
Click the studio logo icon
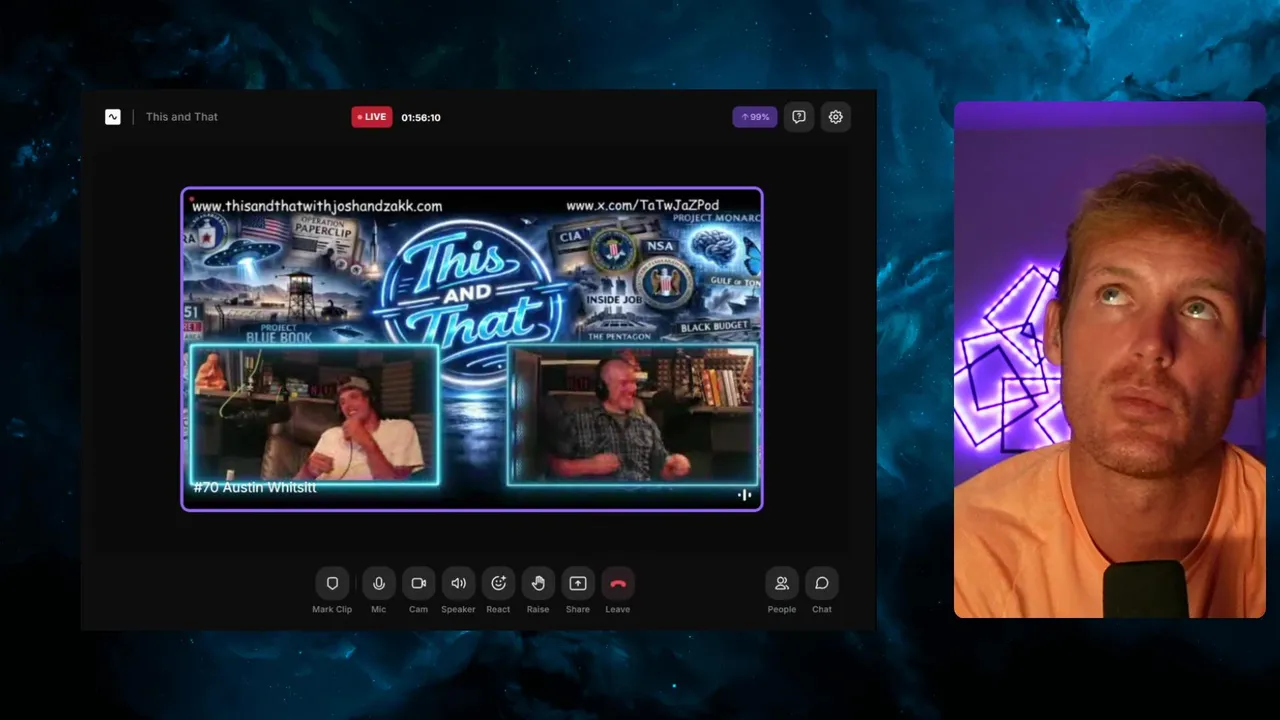point(113,117)
